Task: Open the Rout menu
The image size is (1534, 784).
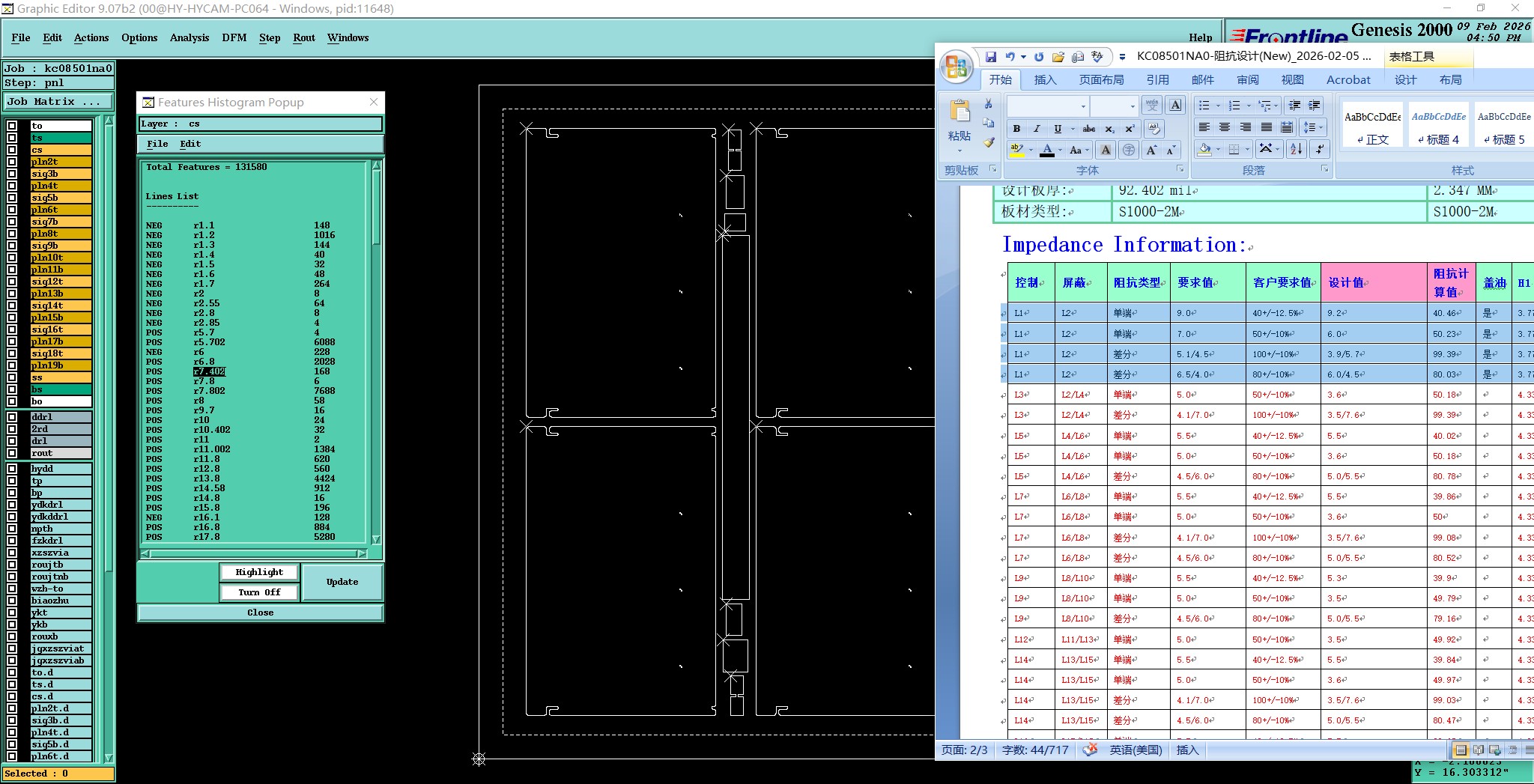Action: [304, 37]
